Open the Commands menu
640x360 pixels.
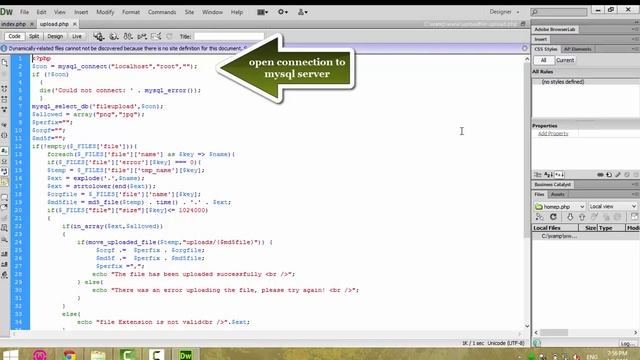point(162,12)
